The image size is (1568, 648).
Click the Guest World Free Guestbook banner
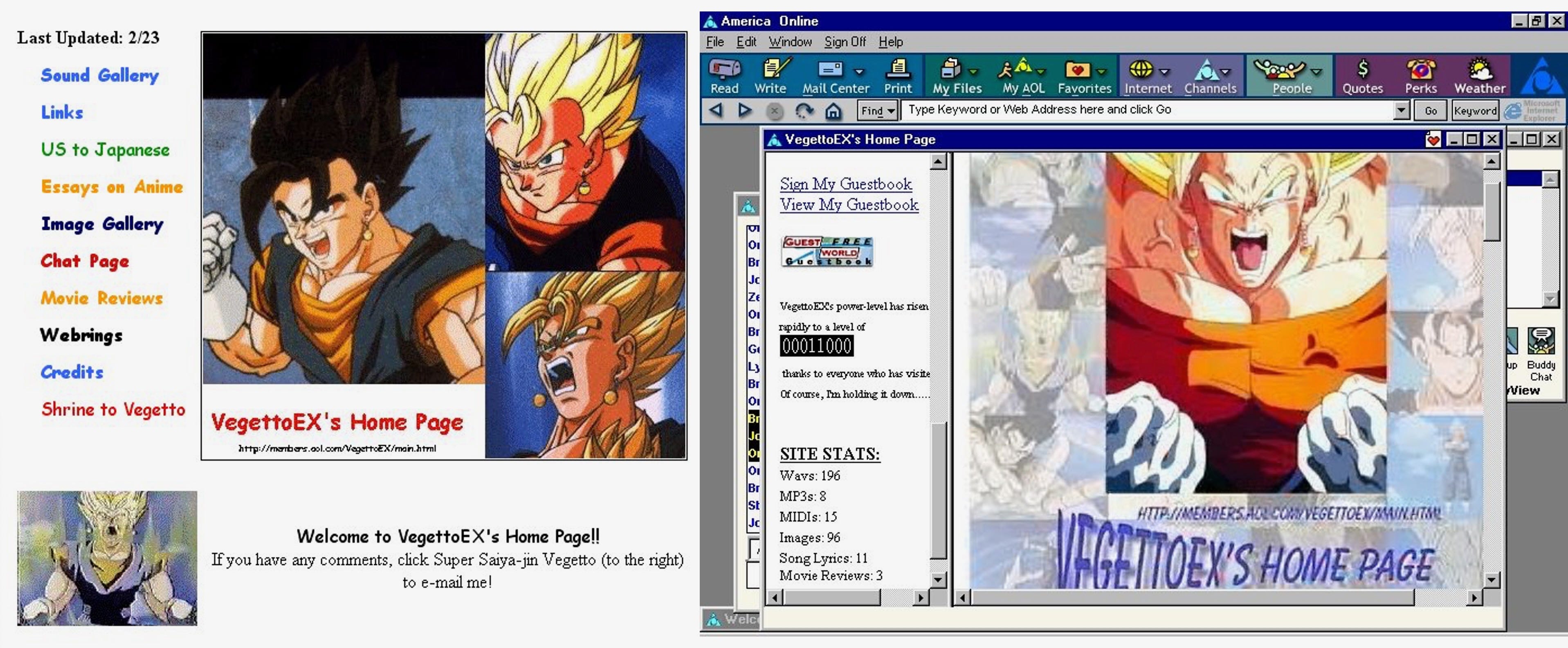[x=827, y=252]
